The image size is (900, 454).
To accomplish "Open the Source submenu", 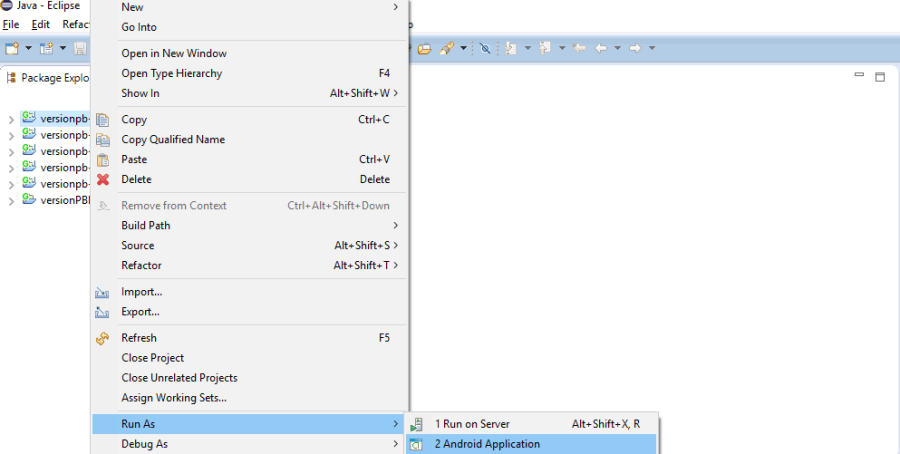I will (250, 246).
